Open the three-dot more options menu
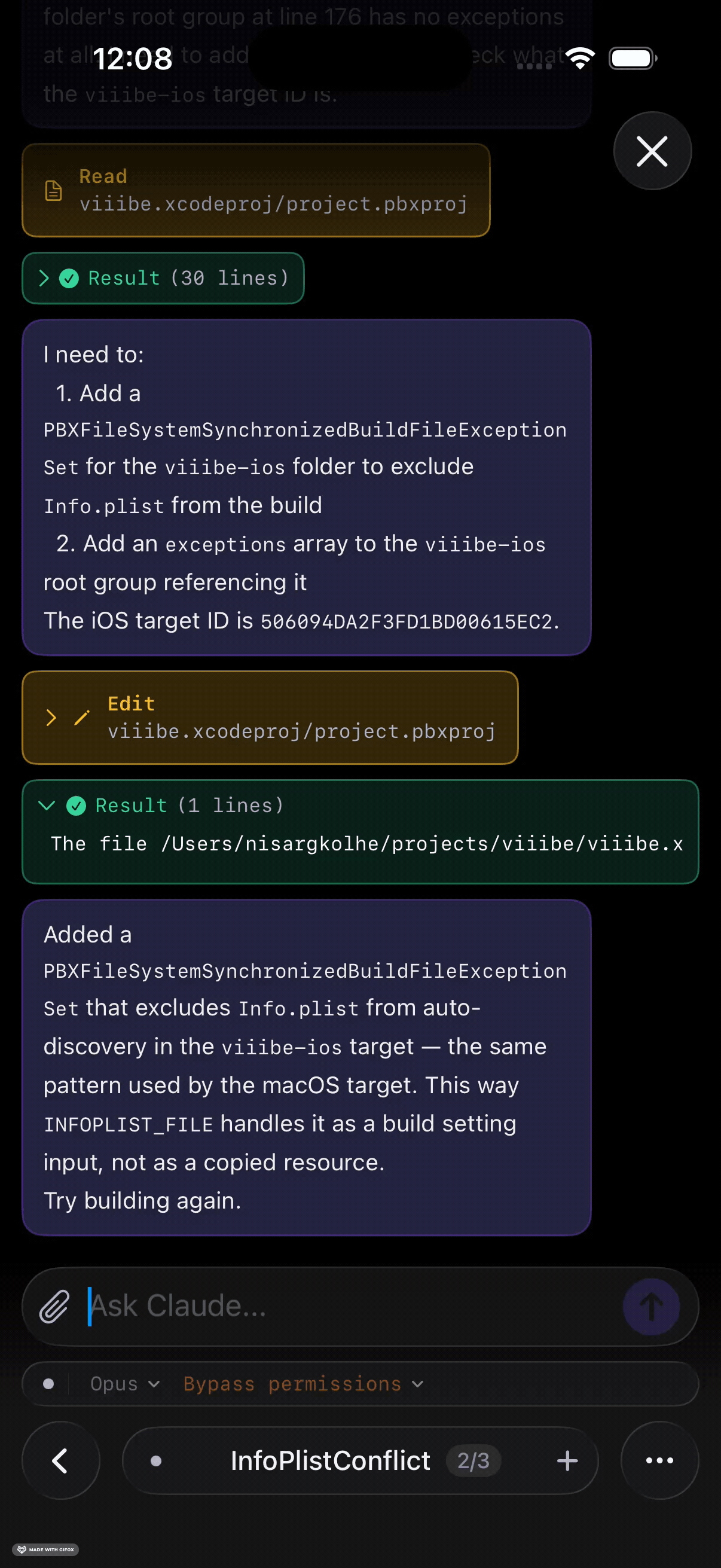This screenshot has height=1568, width=721. tap(659, 1460)
